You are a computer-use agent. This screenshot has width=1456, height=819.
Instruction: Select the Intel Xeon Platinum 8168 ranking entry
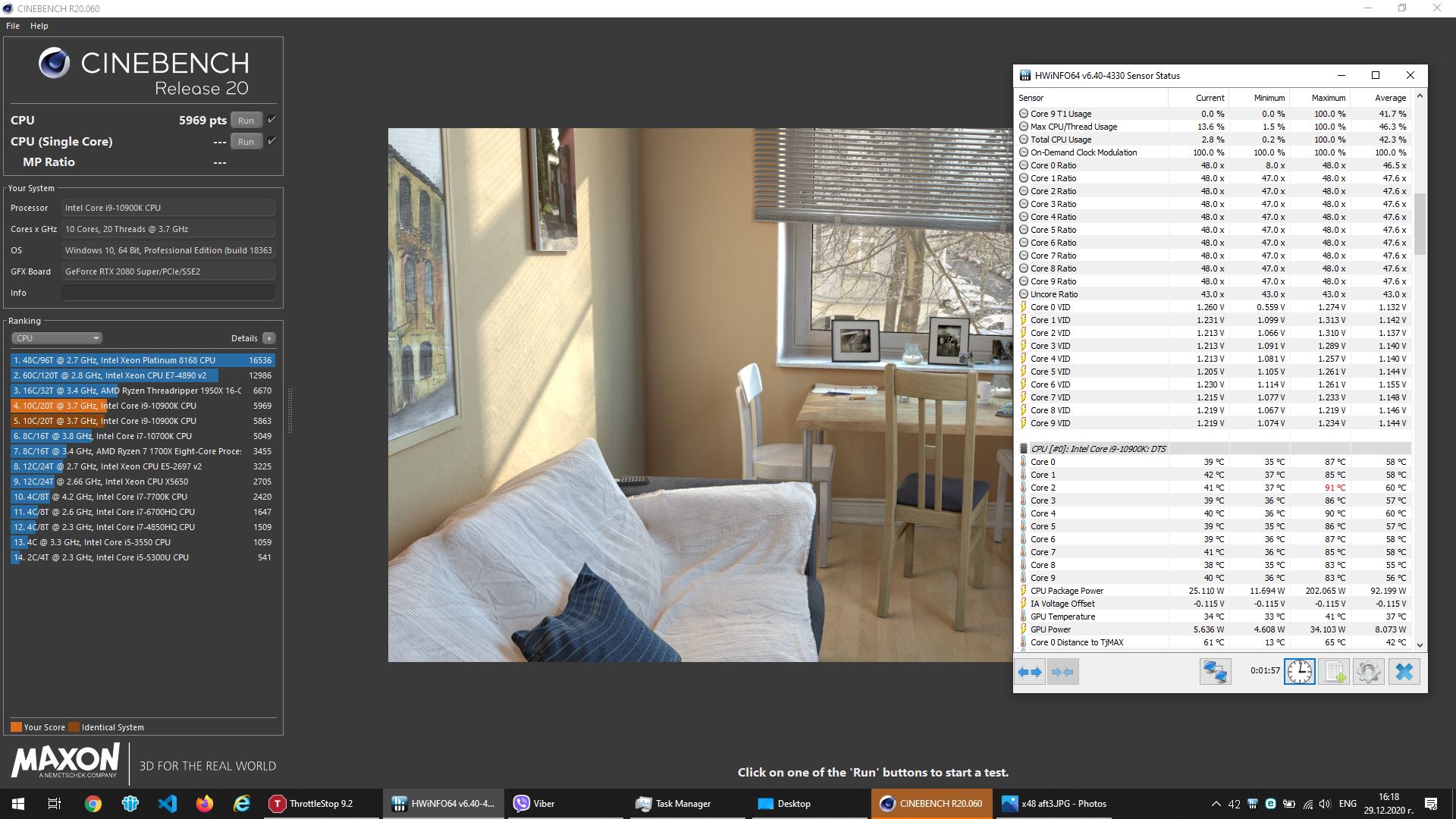point(143,360)
